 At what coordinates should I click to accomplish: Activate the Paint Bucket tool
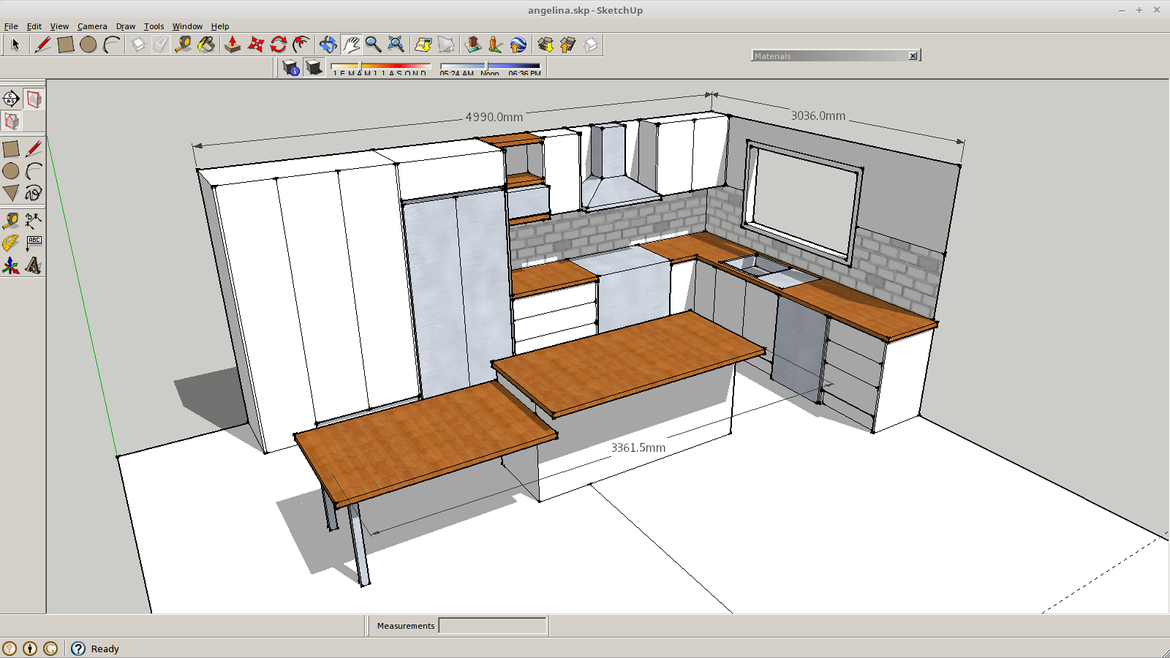[x=206, y=44]
